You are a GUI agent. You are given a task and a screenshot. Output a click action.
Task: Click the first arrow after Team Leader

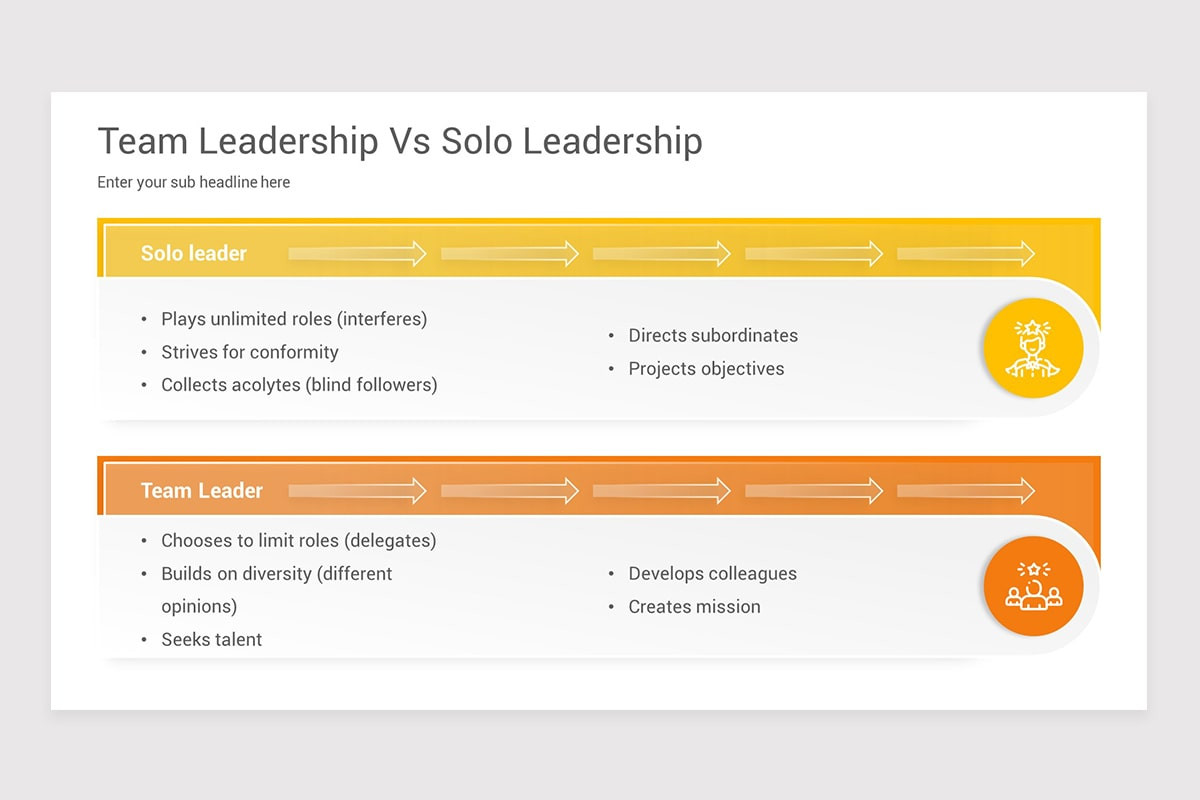(x=358, y=491)
